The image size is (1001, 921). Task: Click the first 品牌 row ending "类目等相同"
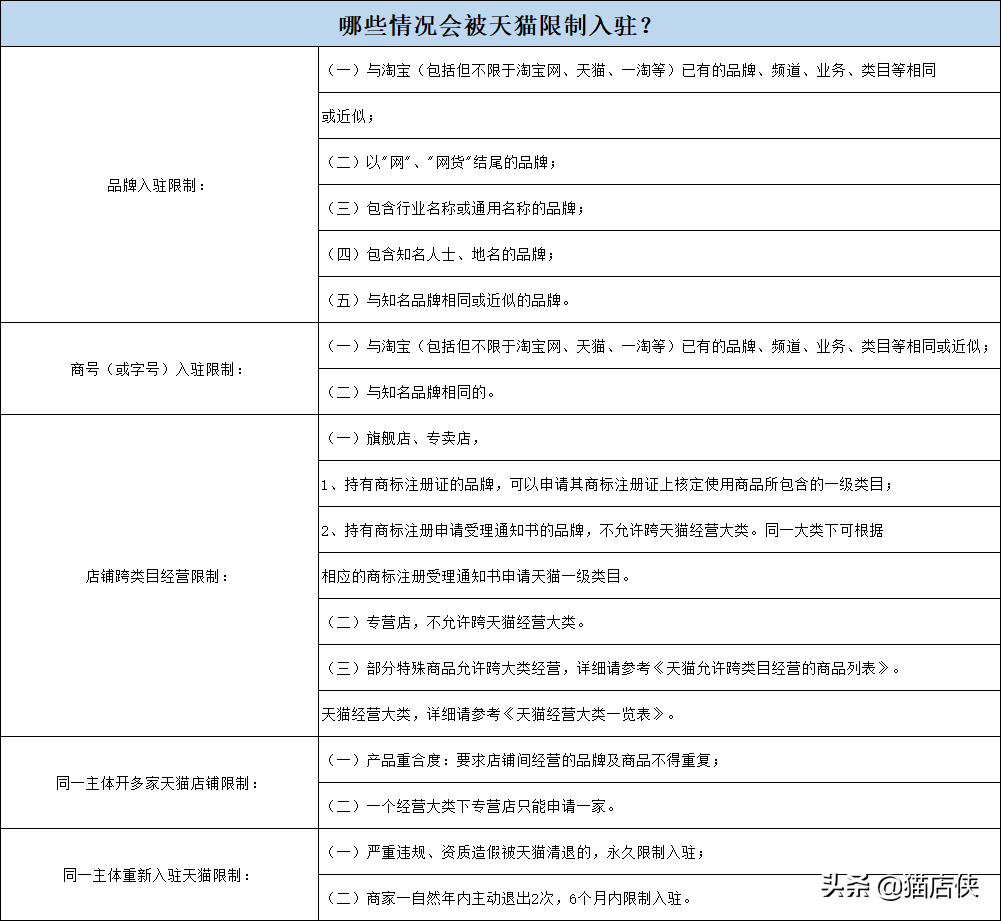click(x=659, y=70)
